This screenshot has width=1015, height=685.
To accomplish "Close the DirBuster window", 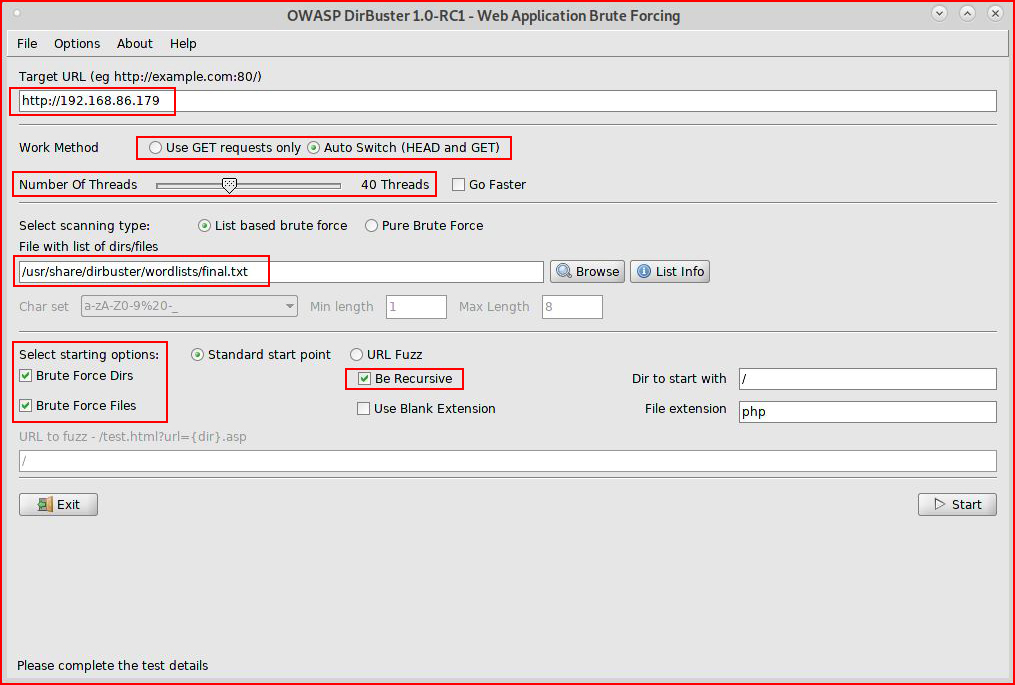I will point(995,13).
